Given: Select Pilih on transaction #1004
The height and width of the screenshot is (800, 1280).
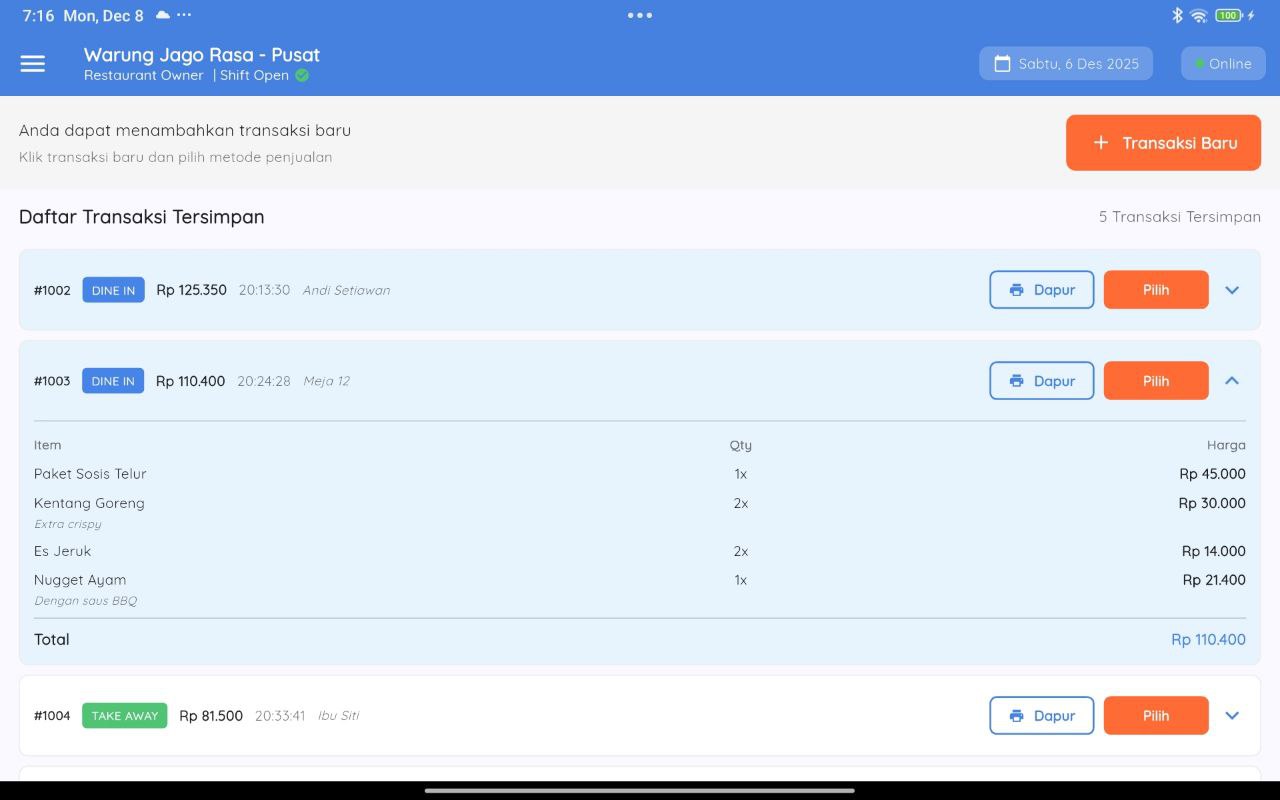Looking at the screenshot, I should (1156, 715).
